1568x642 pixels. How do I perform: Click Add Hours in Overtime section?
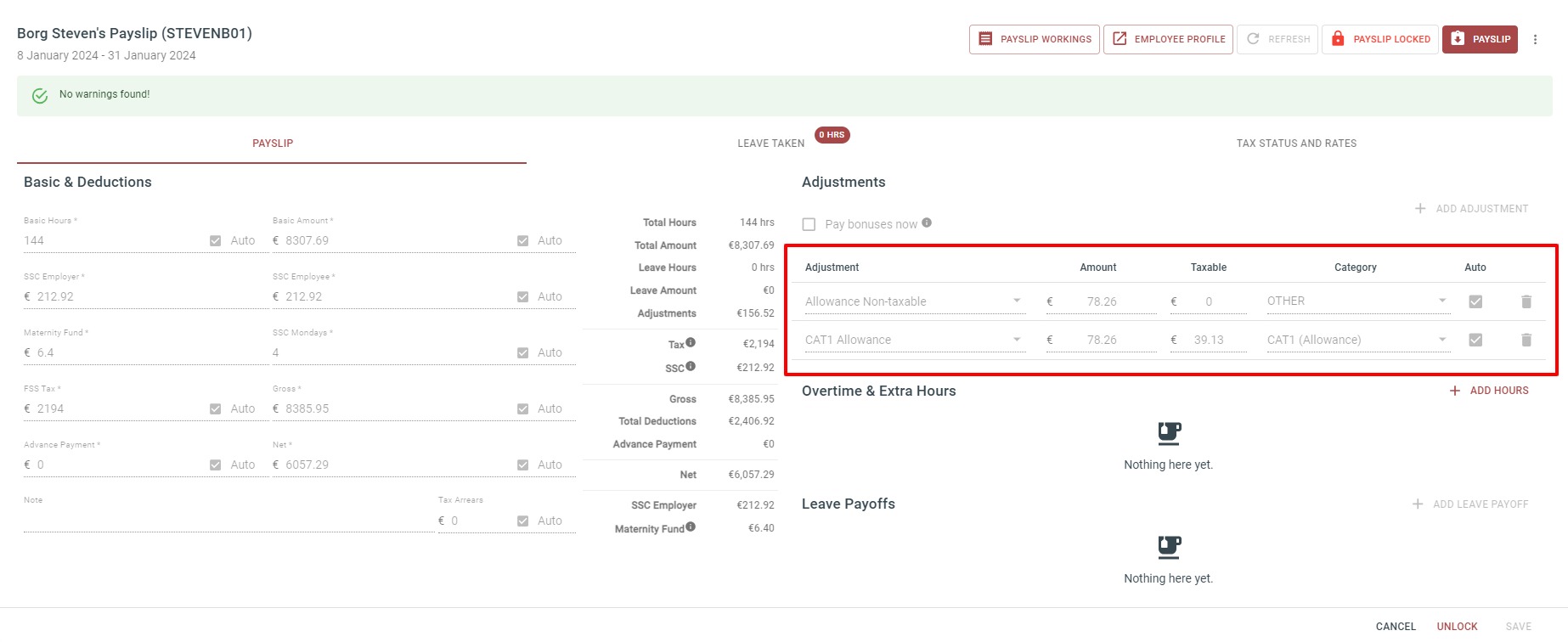[x=1489, y=391]
